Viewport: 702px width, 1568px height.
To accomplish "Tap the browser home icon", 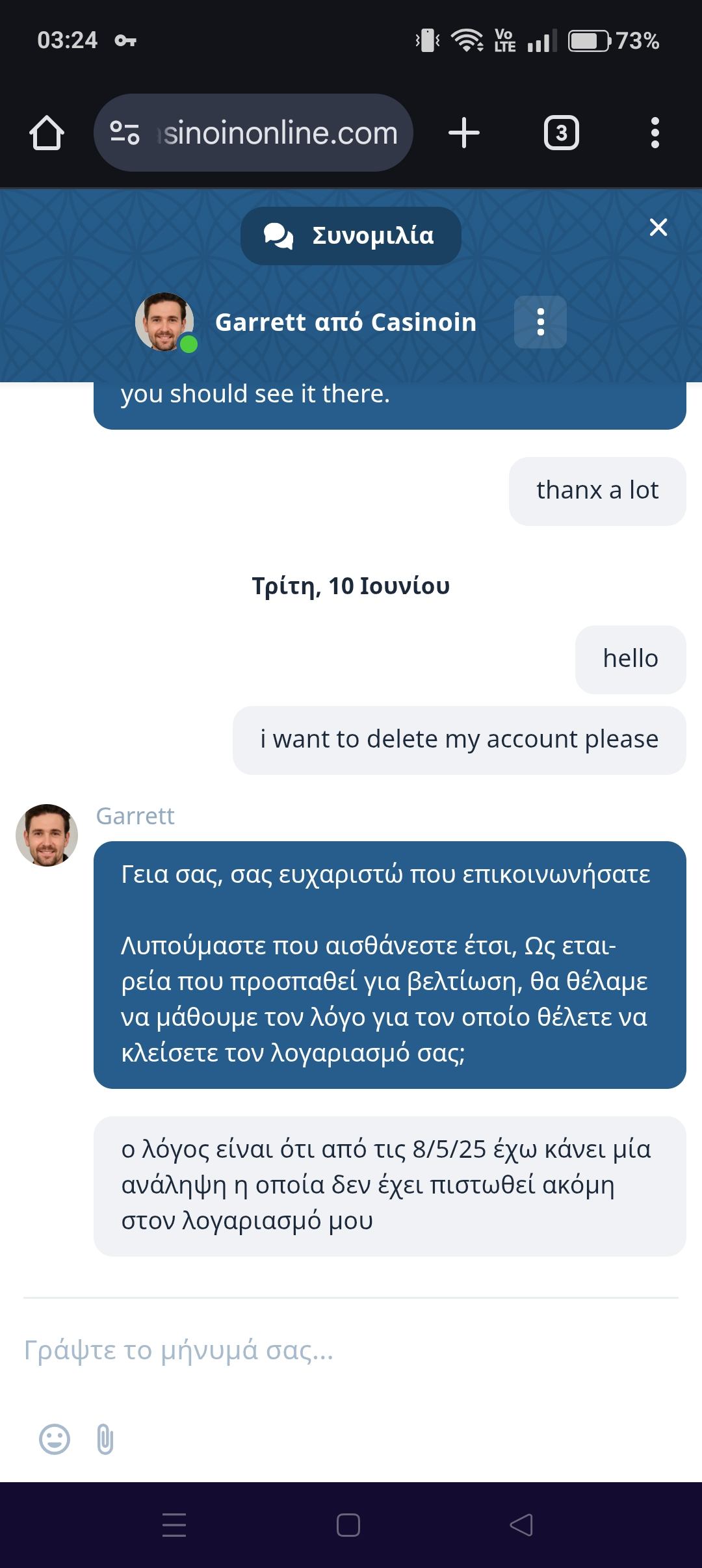I will click(x=47, y=133).
